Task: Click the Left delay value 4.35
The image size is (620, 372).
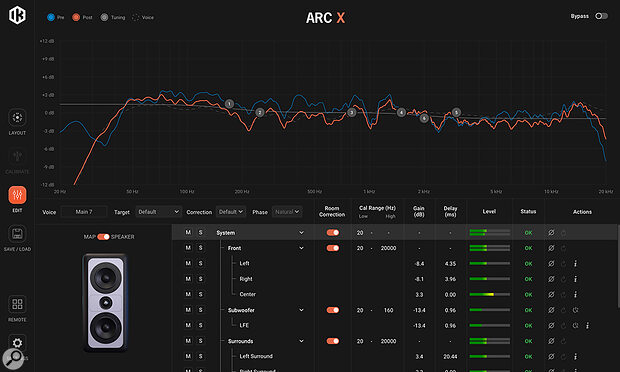Action: point(450,264)
